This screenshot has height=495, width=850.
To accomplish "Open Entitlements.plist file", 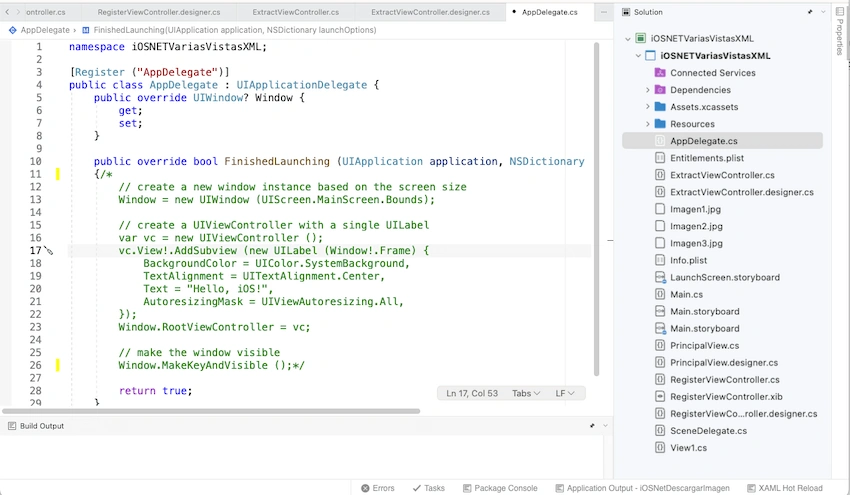I will 707,158.
